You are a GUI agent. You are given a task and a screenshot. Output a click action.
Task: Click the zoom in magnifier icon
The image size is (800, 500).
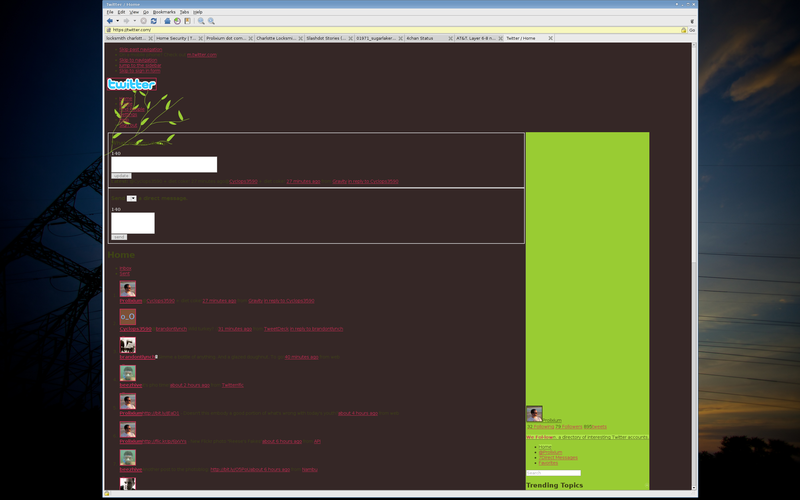point(201,20)
